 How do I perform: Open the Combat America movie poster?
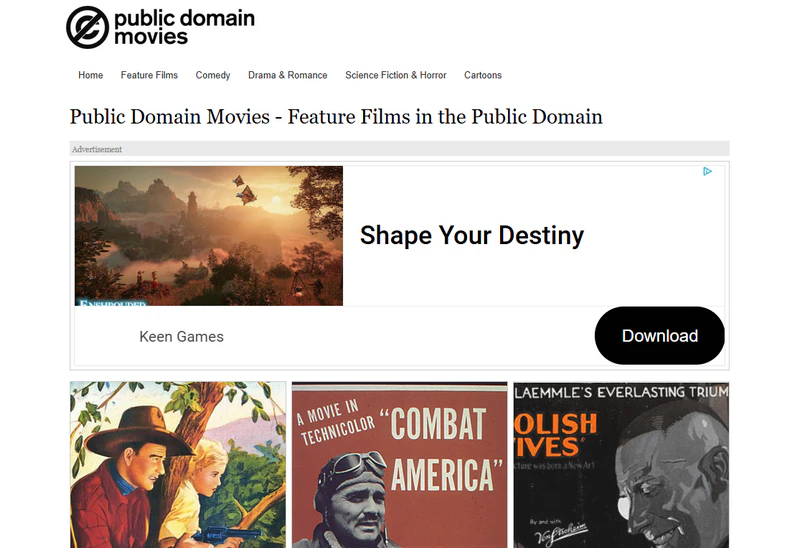pyautogui.click(x=399, y=465)
